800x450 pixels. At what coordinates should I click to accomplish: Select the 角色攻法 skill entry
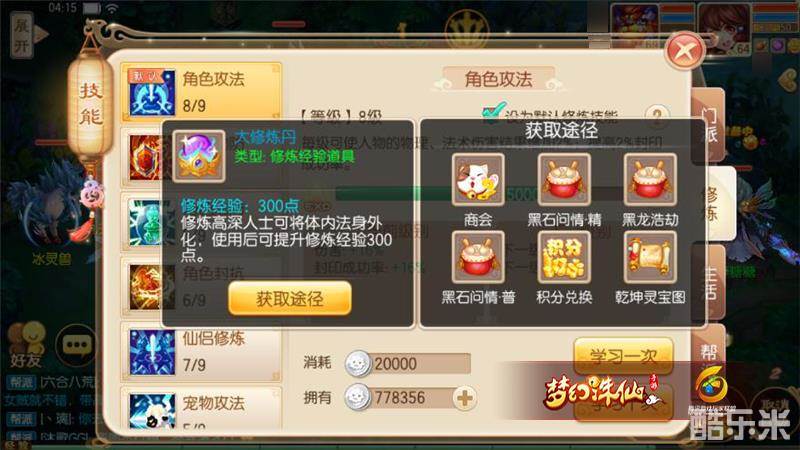[201, 92]
